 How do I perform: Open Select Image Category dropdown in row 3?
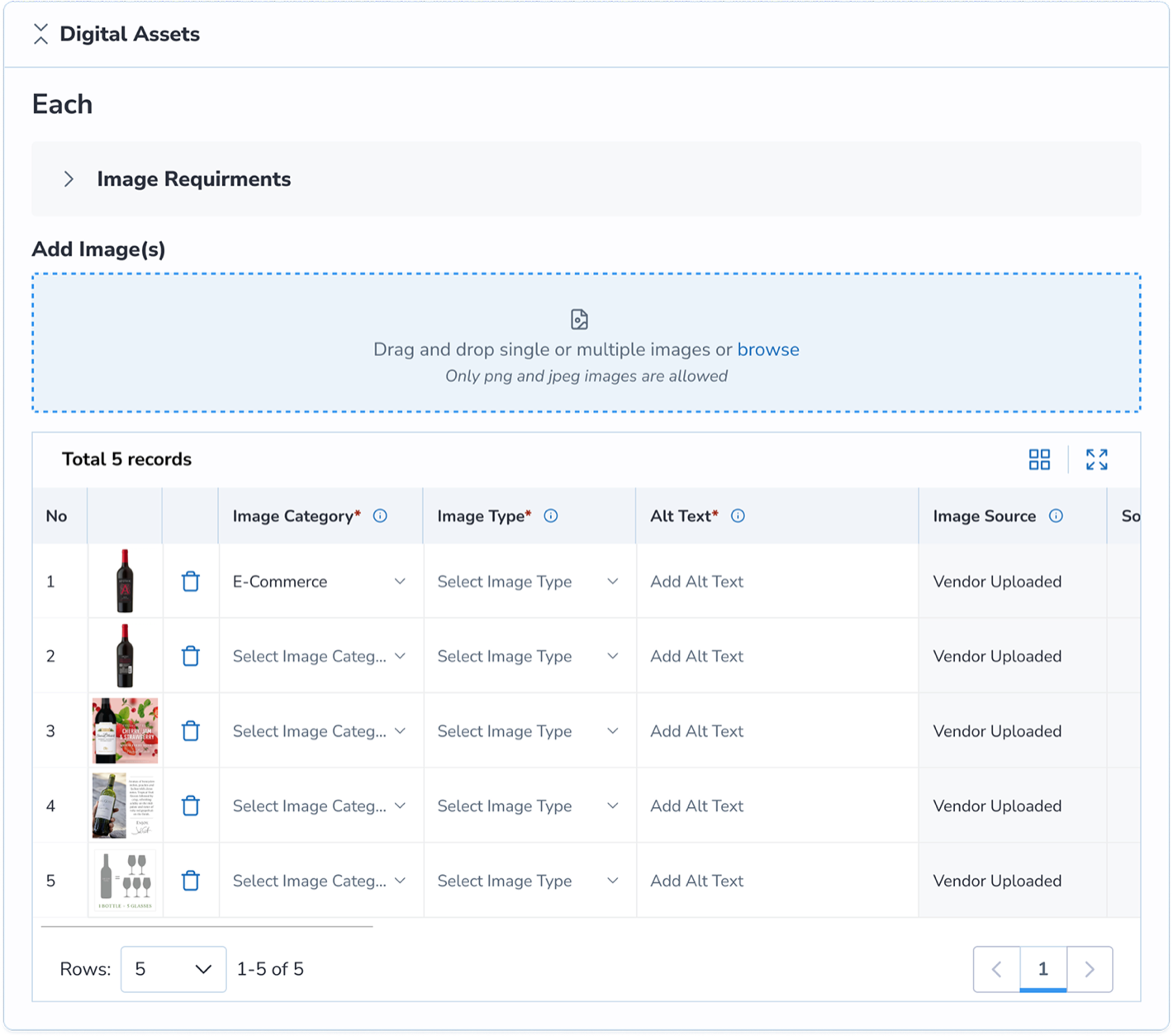coord(321,731)
